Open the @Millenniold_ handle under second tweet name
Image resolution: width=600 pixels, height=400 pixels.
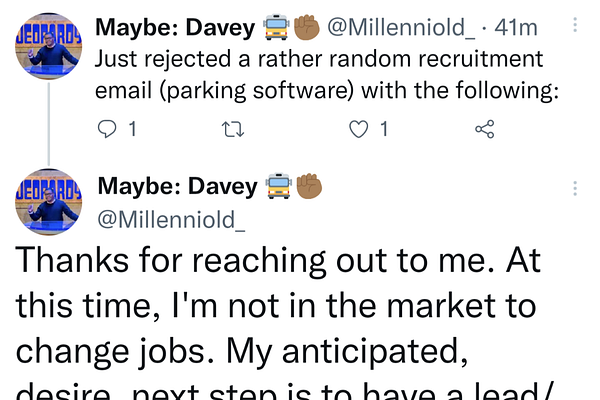coord(171,219)
